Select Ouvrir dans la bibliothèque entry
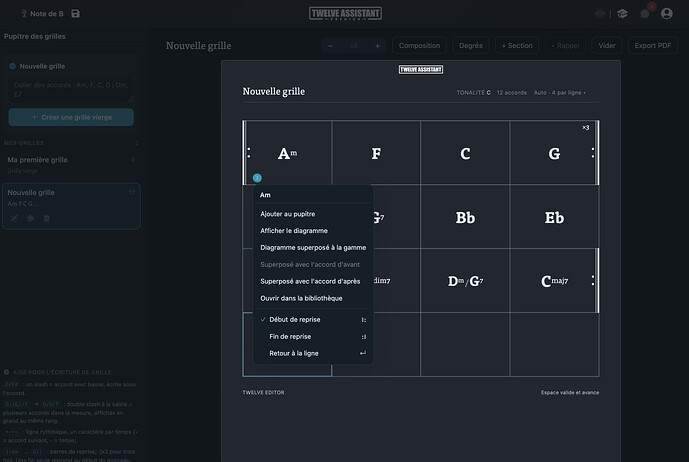The image size is (689, 462). [313, 298]
